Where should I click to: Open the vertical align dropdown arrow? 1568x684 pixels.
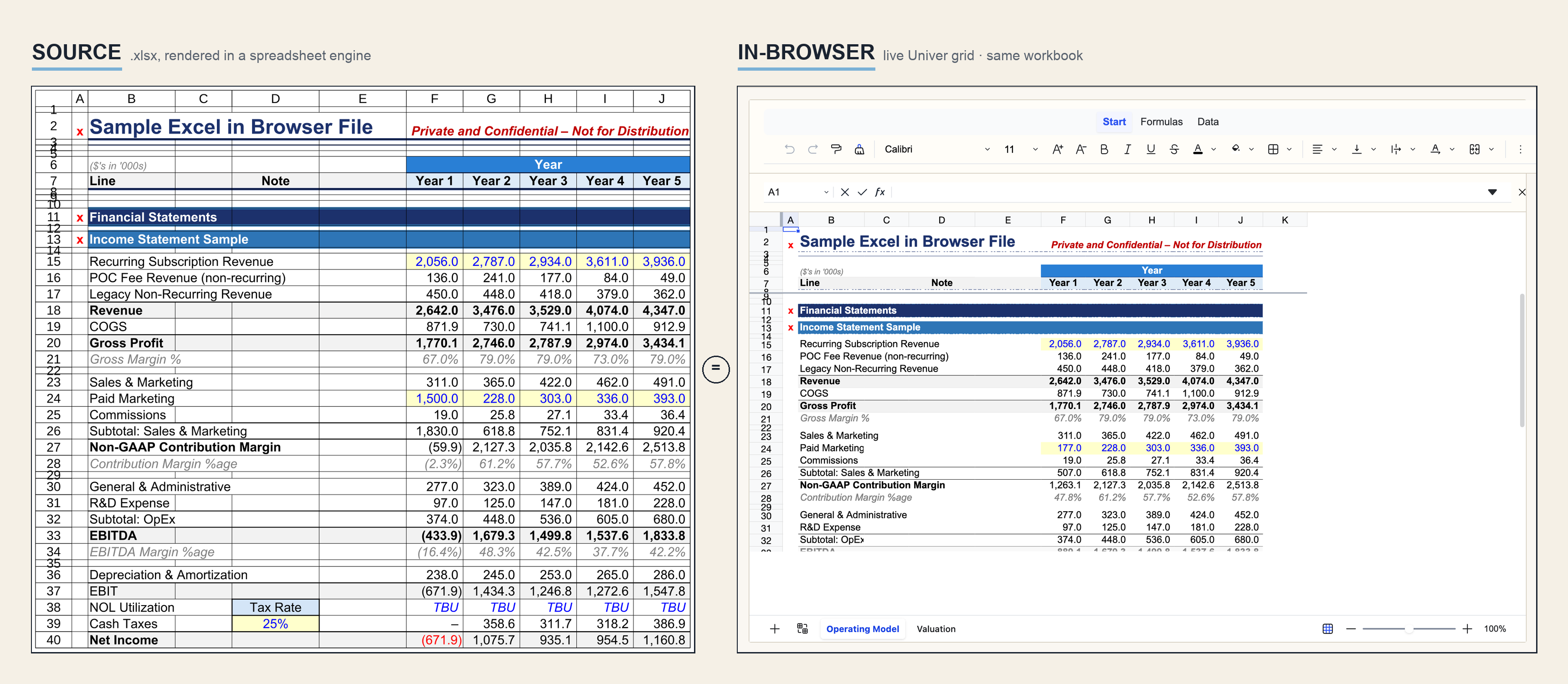coord(1373,149)
